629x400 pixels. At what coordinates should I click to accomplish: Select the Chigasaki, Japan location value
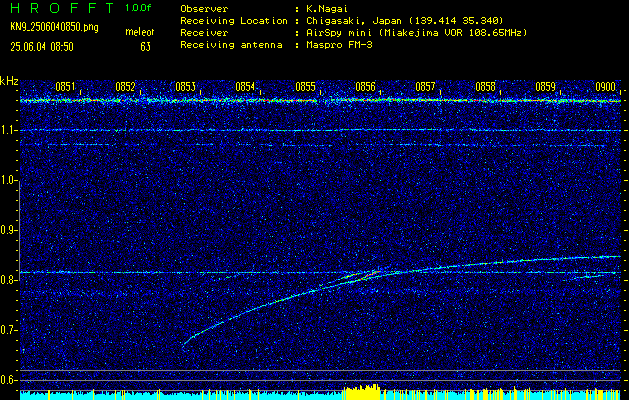(x=404, y=21)
